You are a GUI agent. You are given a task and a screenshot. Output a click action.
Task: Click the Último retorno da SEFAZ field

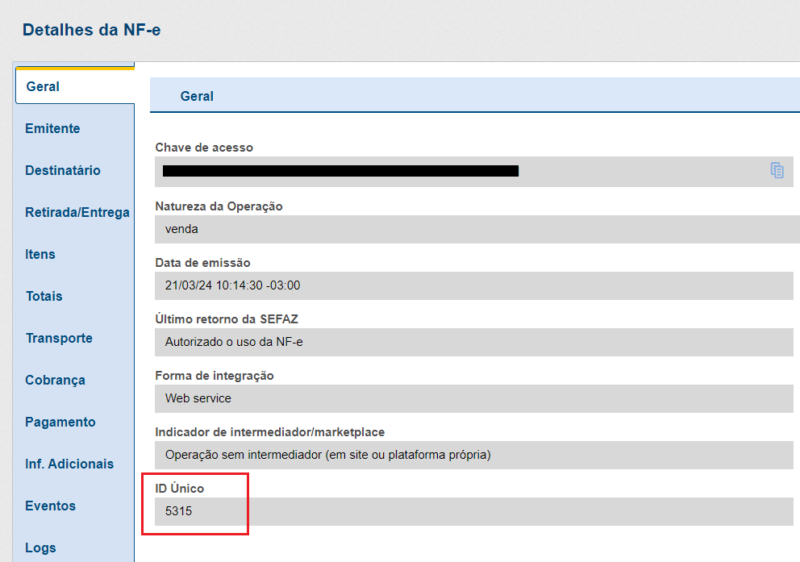475,342
